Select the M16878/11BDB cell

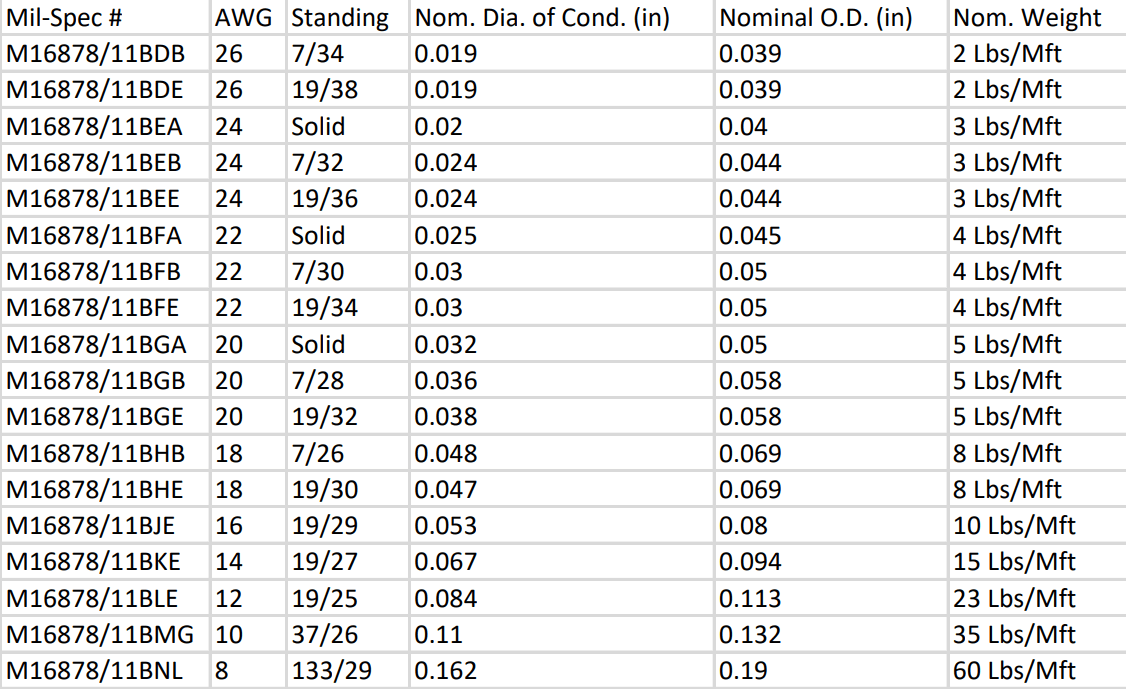click(105, 53)
